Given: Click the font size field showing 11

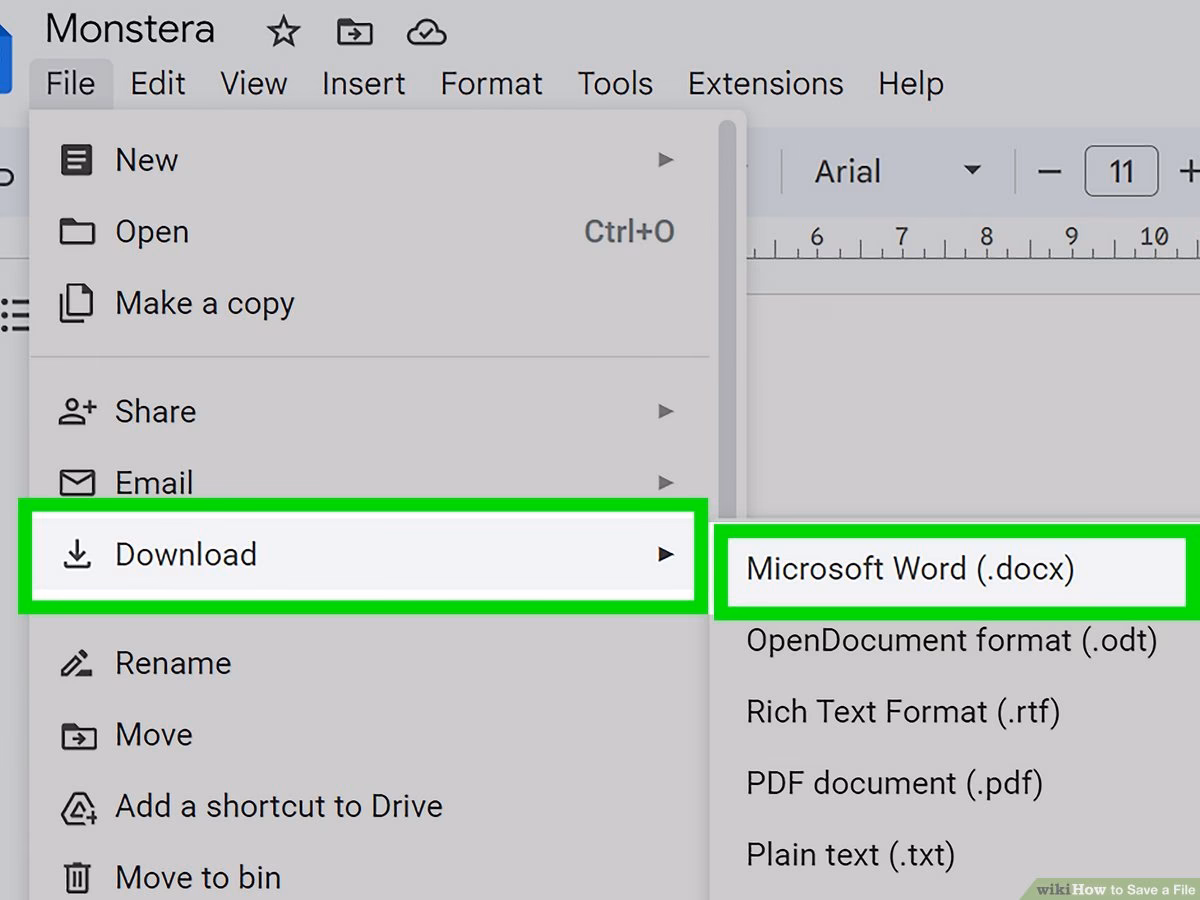Looking at the screenshot, I should 1121,172.
